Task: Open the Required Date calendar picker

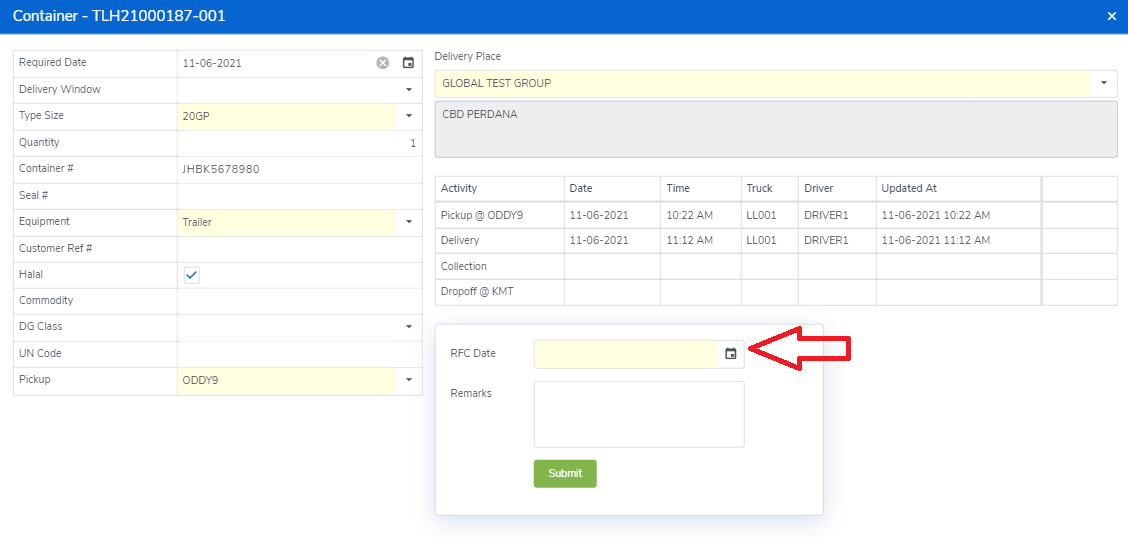Action: click(408, 63)
